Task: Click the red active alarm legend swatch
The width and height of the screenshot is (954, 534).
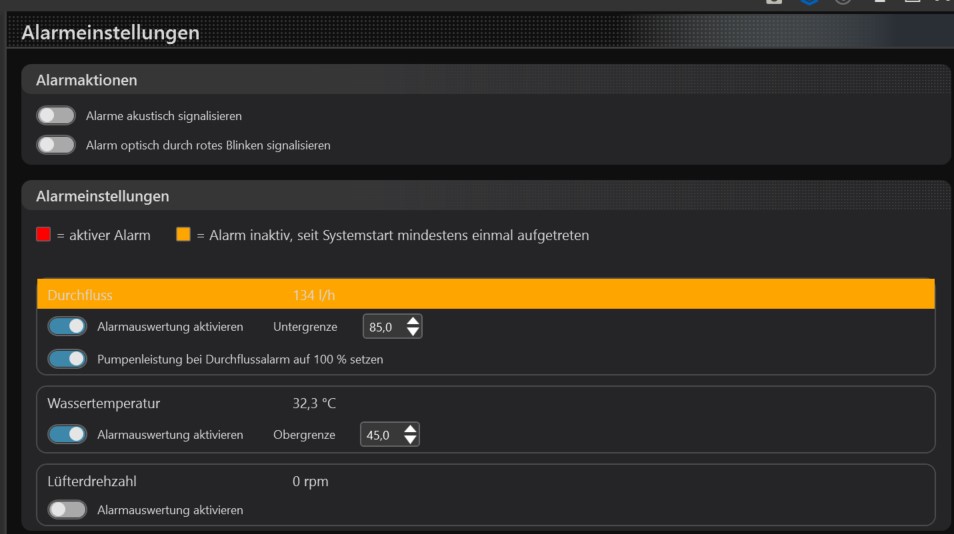Action: click(43, 235)
